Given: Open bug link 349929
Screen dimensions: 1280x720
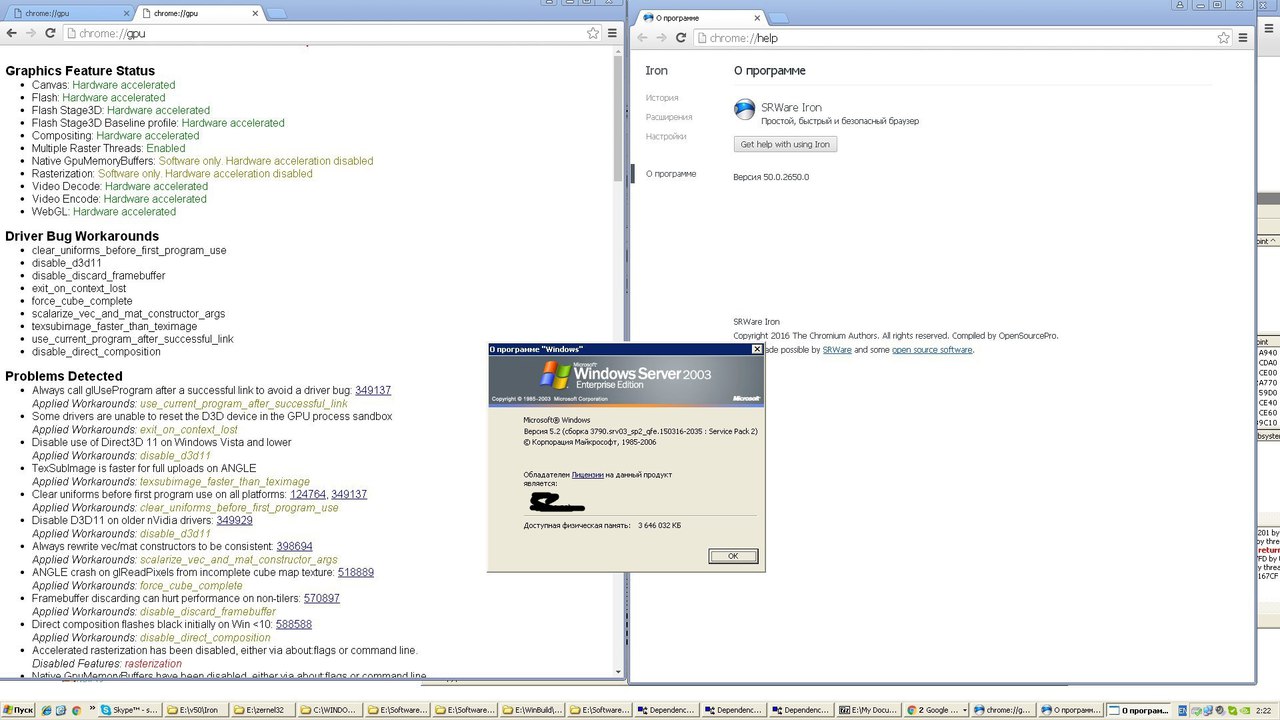Looking at the screenshot, I should point(234,520).
